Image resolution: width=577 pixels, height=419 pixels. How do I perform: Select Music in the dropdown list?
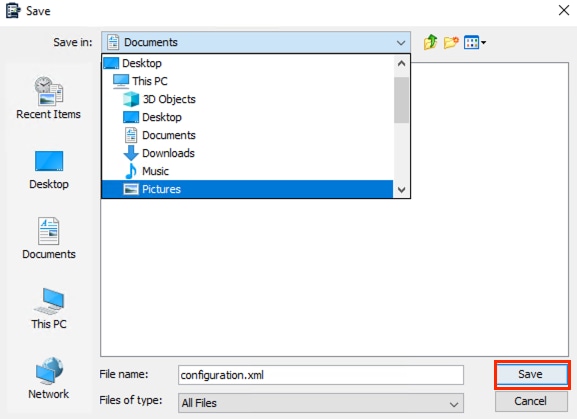pyautogui.click(x=248, y=171)
